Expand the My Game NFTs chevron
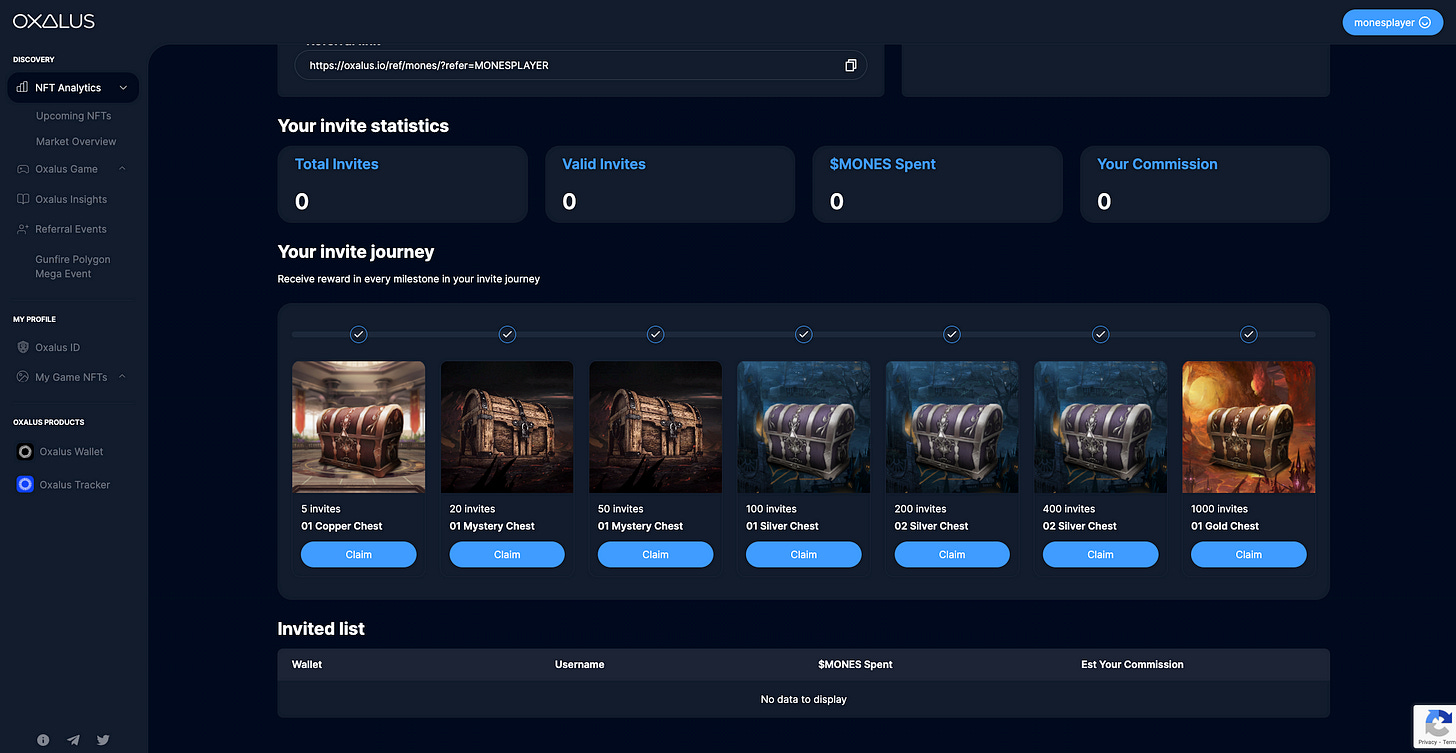The height and width of the screenshot is (753, 1456). (122, 377)
